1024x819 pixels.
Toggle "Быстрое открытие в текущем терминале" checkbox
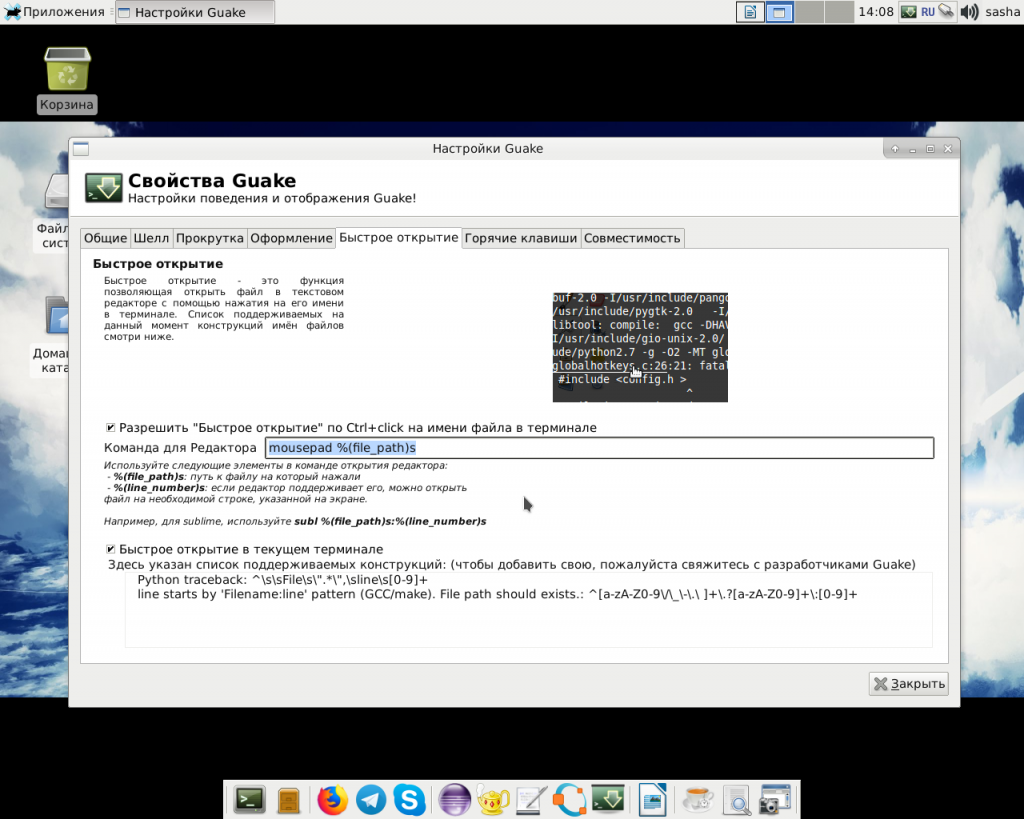[111, 550]
